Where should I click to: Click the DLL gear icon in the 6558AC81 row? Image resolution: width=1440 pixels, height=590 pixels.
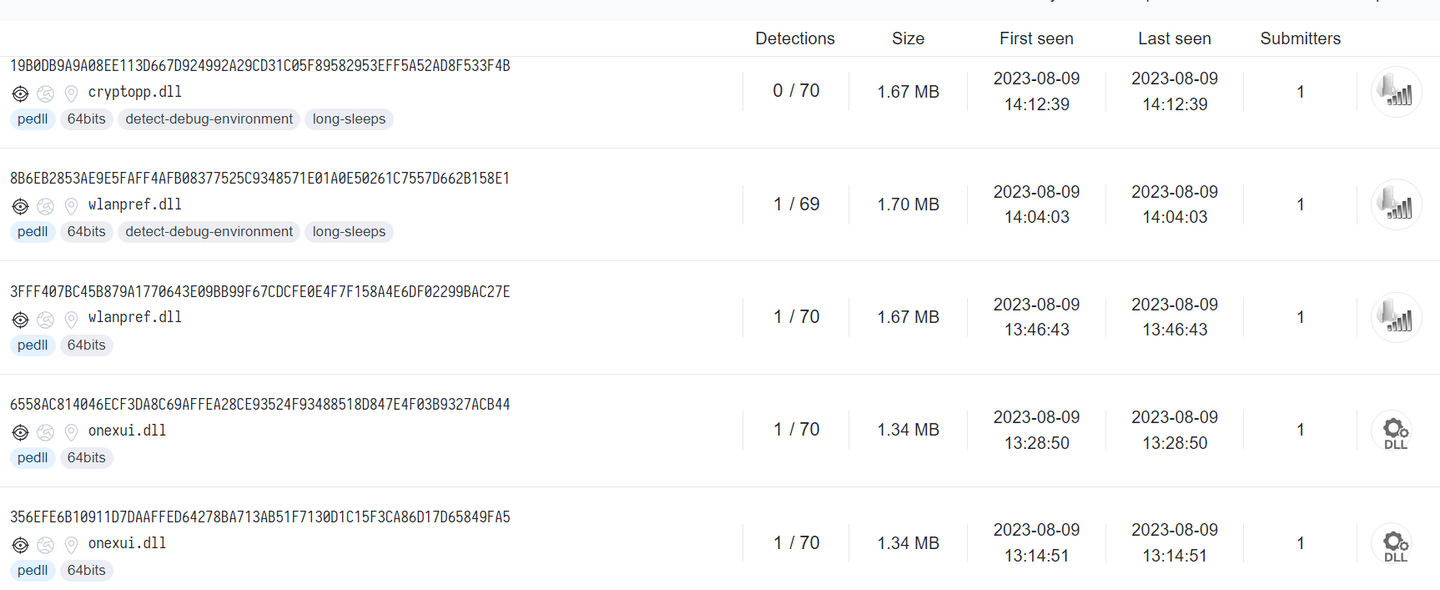click(1396, 431)
